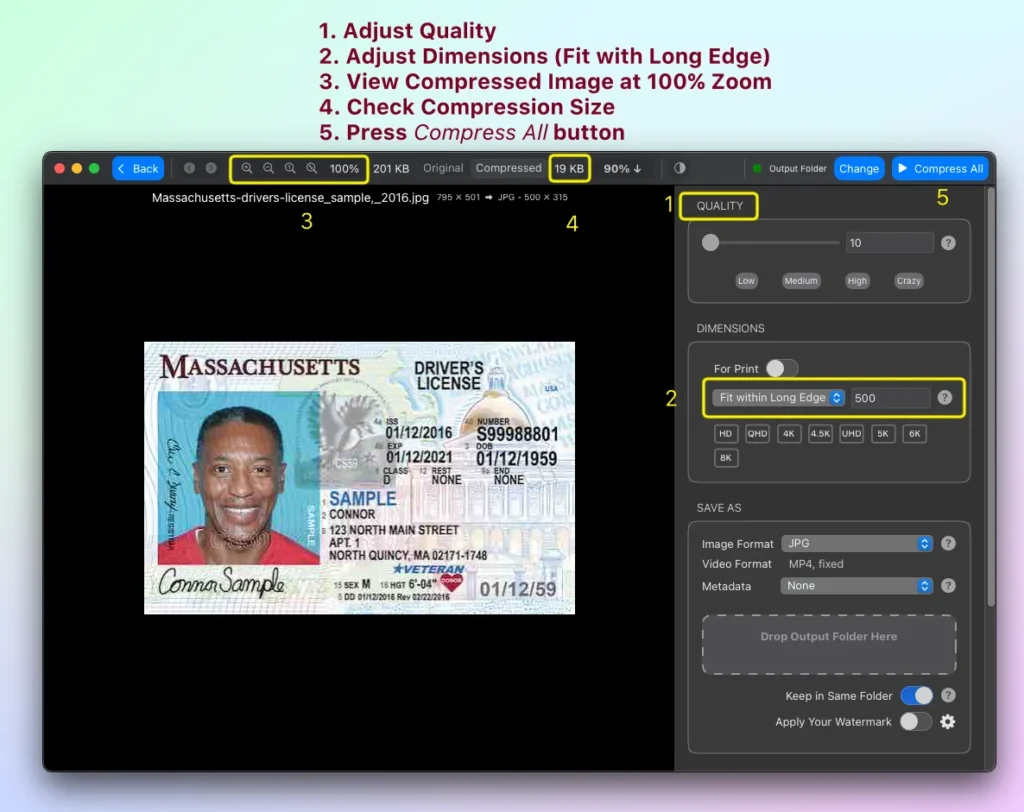Choose 4K dimension preset
Viewport: 1024px width, 812px height.
788,434
